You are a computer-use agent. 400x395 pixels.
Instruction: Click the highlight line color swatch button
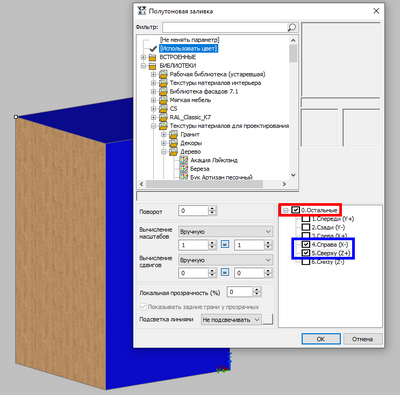point(268,319)
